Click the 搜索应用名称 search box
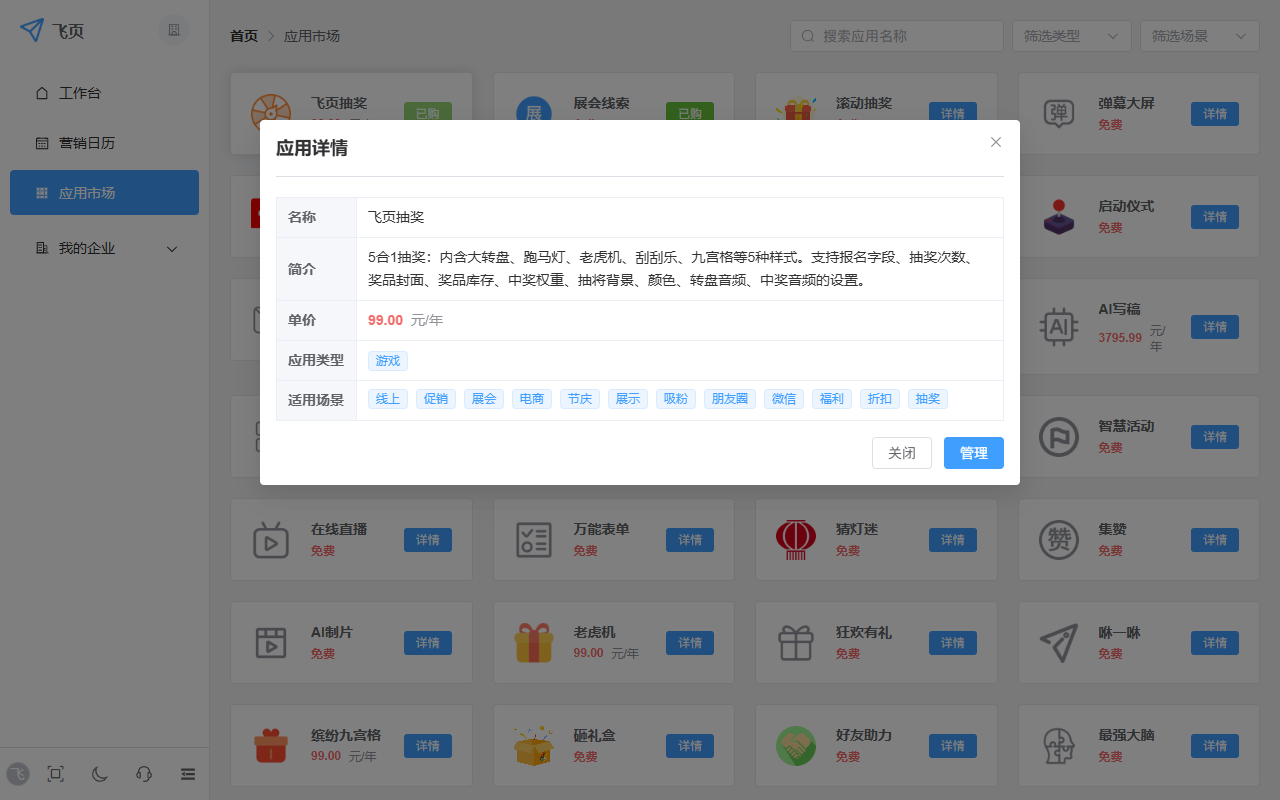1280x800 pixels. [x=896, y=35]
